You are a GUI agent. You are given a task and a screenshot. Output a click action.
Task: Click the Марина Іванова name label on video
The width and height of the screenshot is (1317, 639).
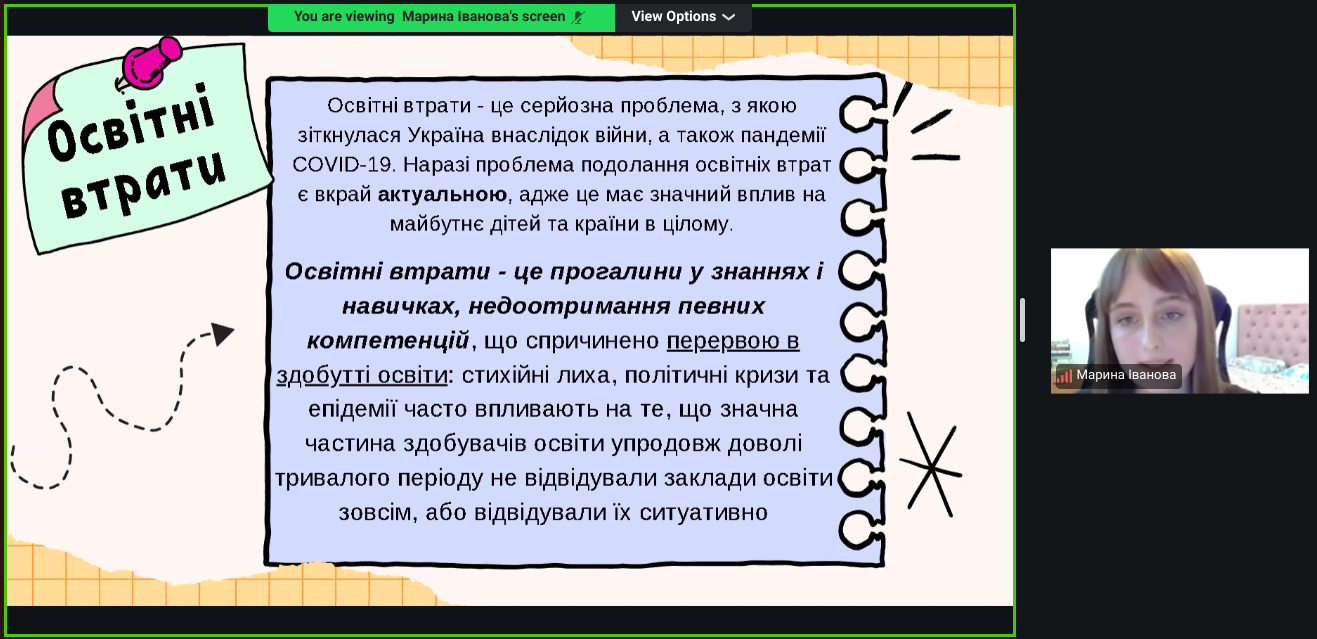[x=1127, y=377]
